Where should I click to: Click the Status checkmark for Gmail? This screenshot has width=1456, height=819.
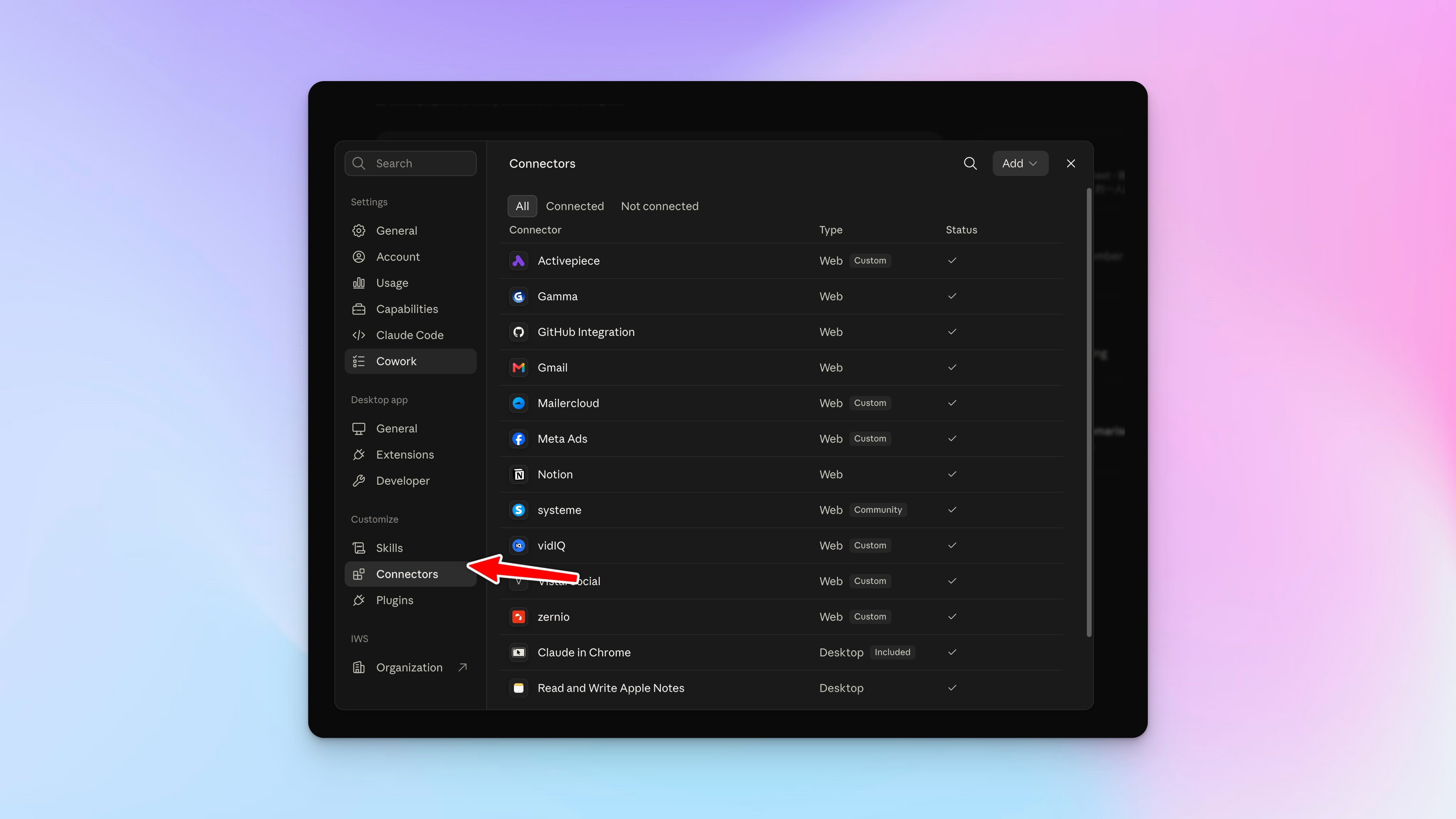(952, 368)
